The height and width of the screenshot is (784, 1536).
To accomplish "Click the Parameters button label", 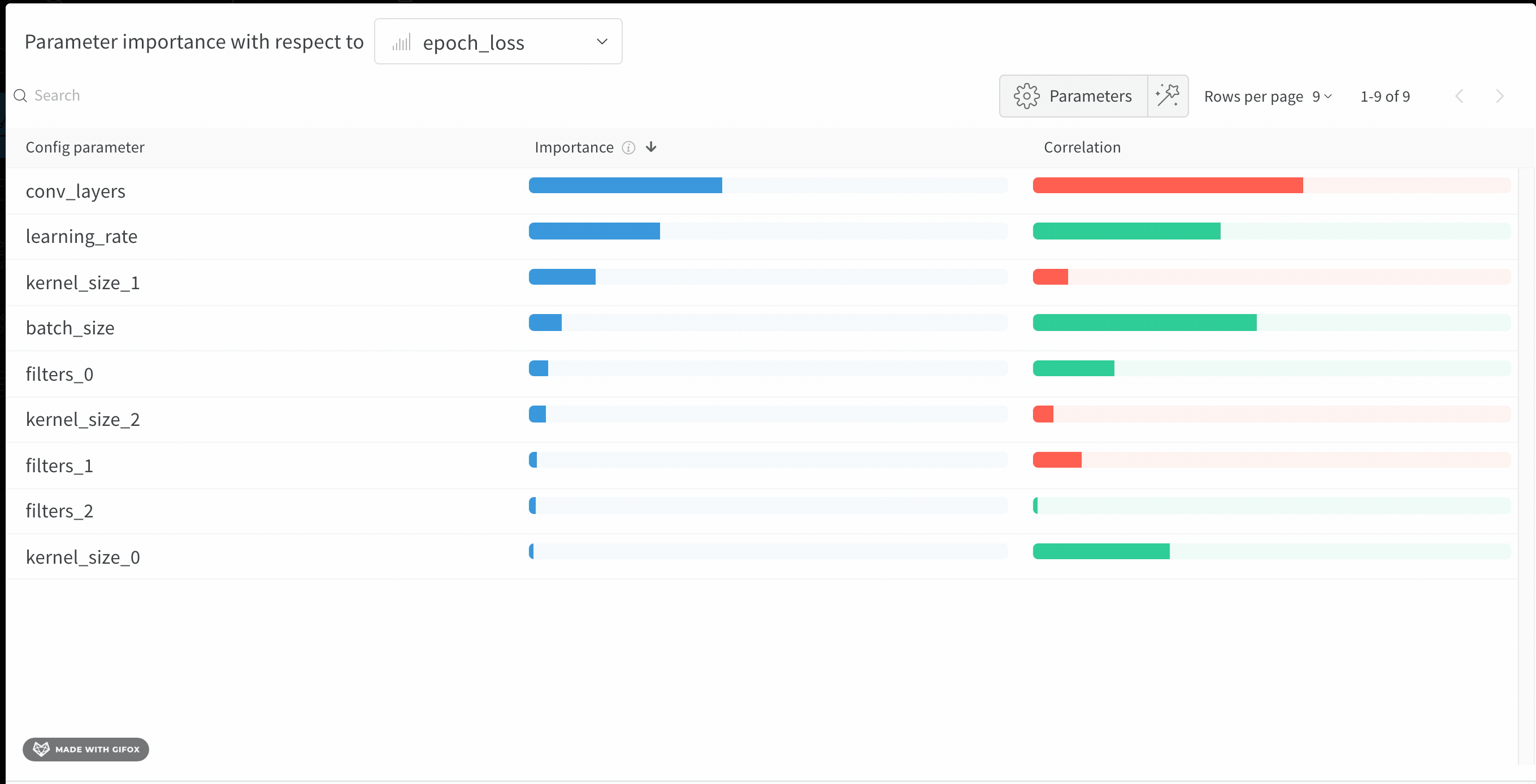I will [1090, 96].
